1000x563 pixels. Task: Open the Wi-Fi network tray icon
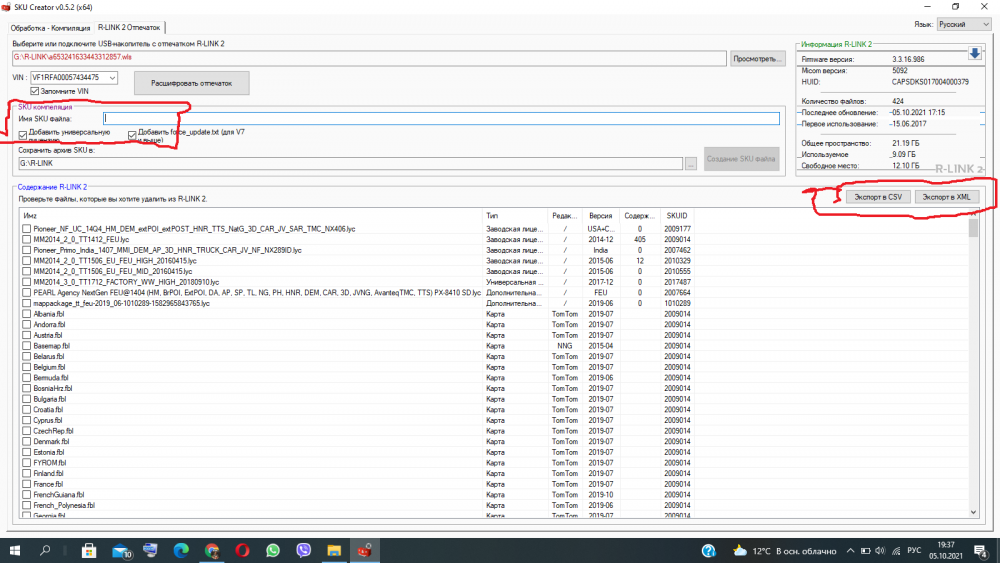point(896,550)
